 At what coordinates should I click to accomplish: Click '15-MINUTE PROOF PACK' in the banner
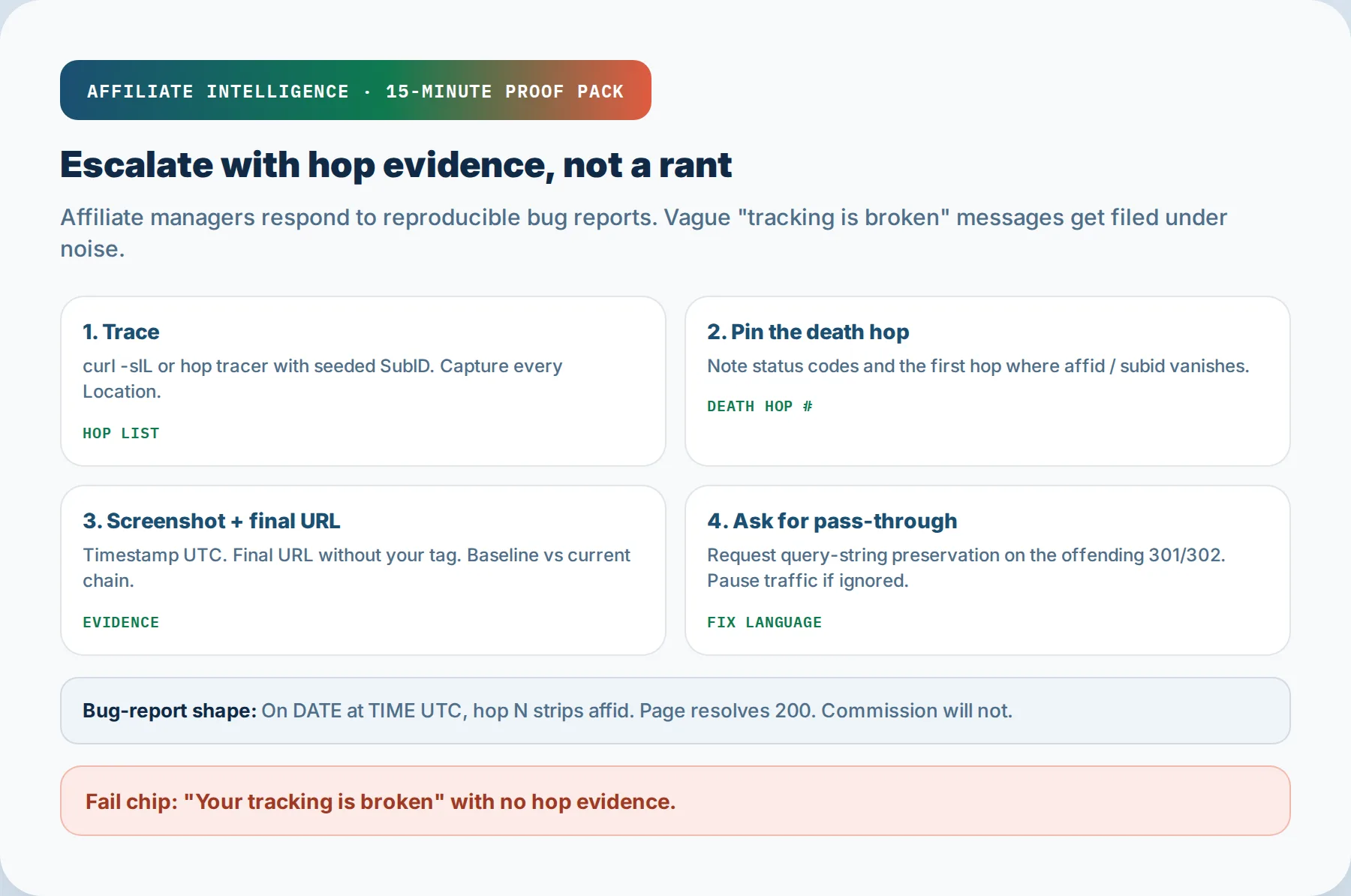(x=504, y=92)
